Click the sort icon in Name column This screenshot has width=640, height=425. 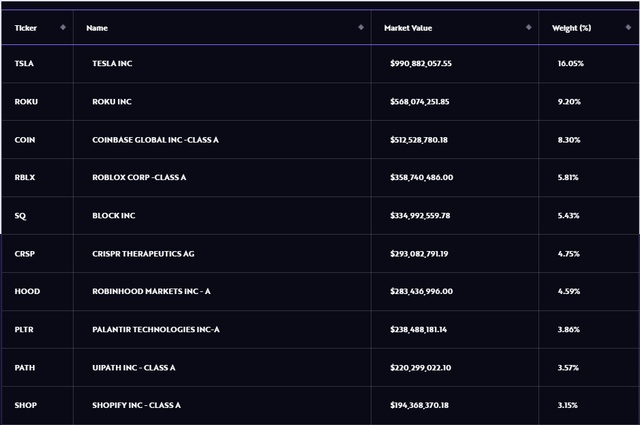[360, 27]
